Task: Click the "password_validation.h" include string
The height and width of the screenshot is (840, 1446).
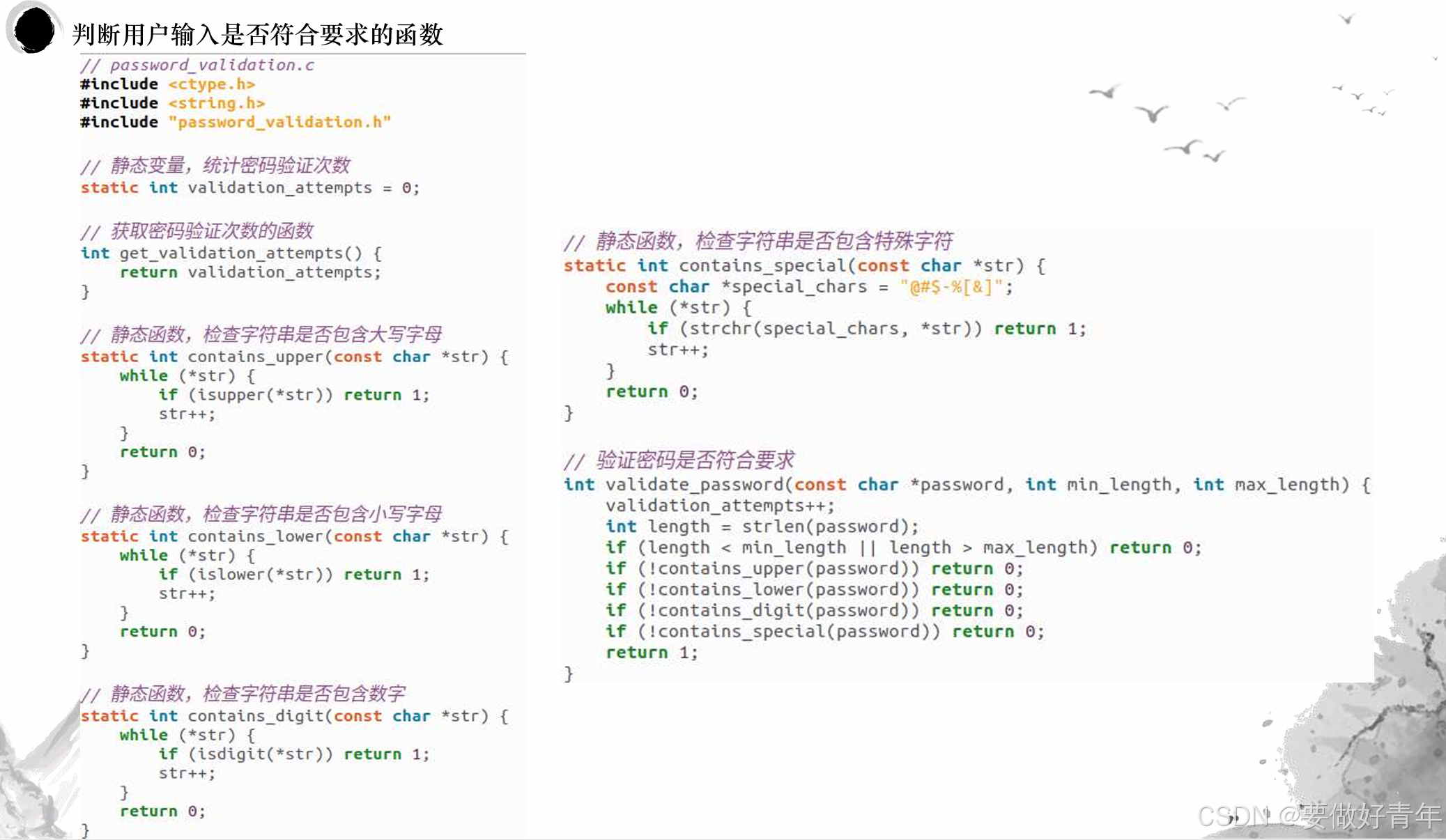Action: click(279, 122)
